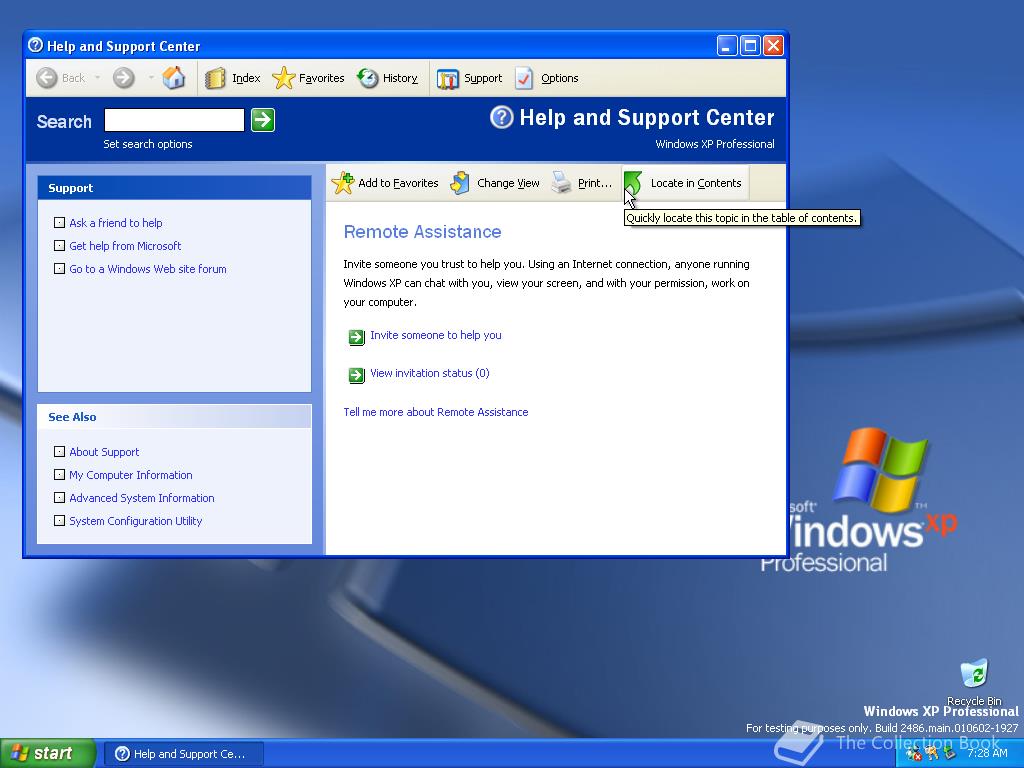This screenshot has width=1024, height=768.
Task: Maximize the Help and Support Center window
Action: [x=750, y=46]
